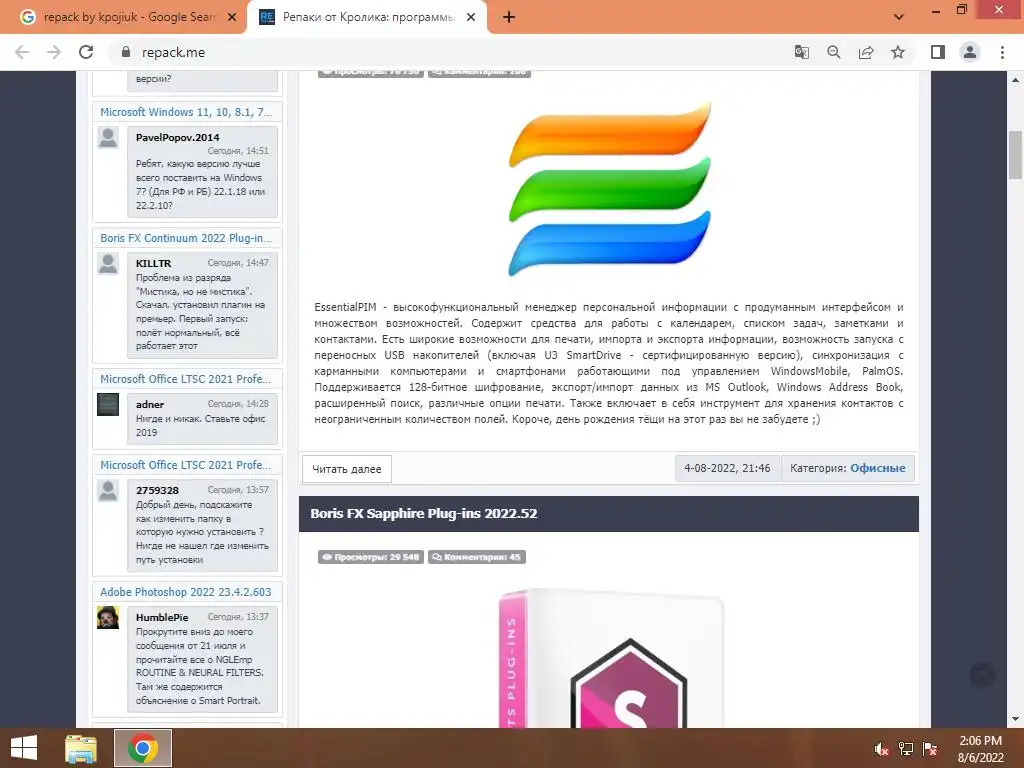
Task: Open File Explorer from the taskbar
Action: (x=81, y=748)
